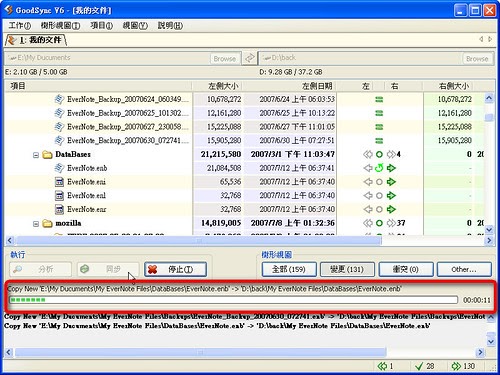500x375 pixels.
Task: Click file list scroll up arrow
Action: pos(489,98)
